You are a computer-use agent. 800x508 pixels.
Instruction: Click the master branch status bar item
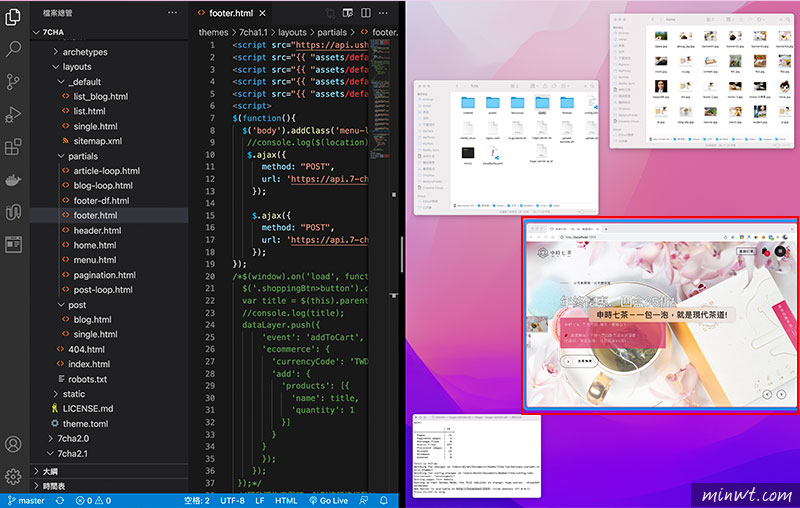(x=26, y=500)
